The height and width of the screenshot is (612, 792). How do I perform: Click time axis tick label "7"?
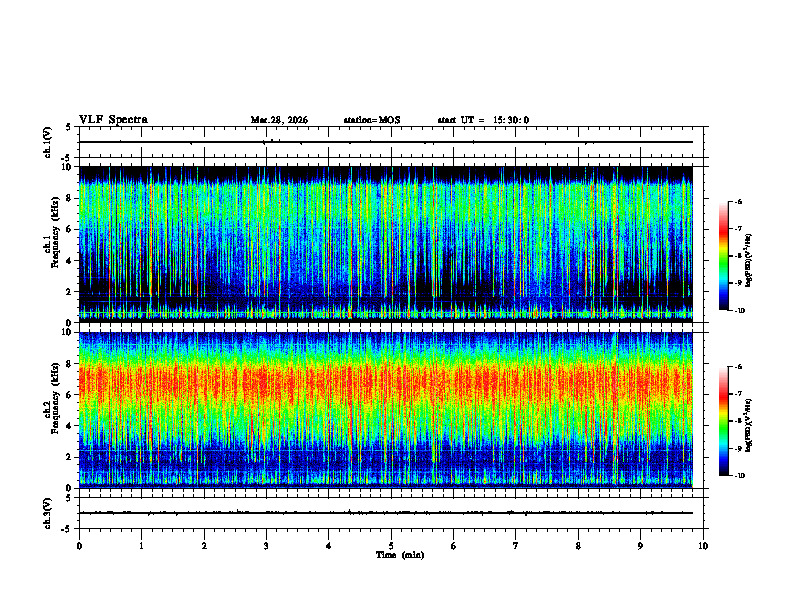coord(516,546)
